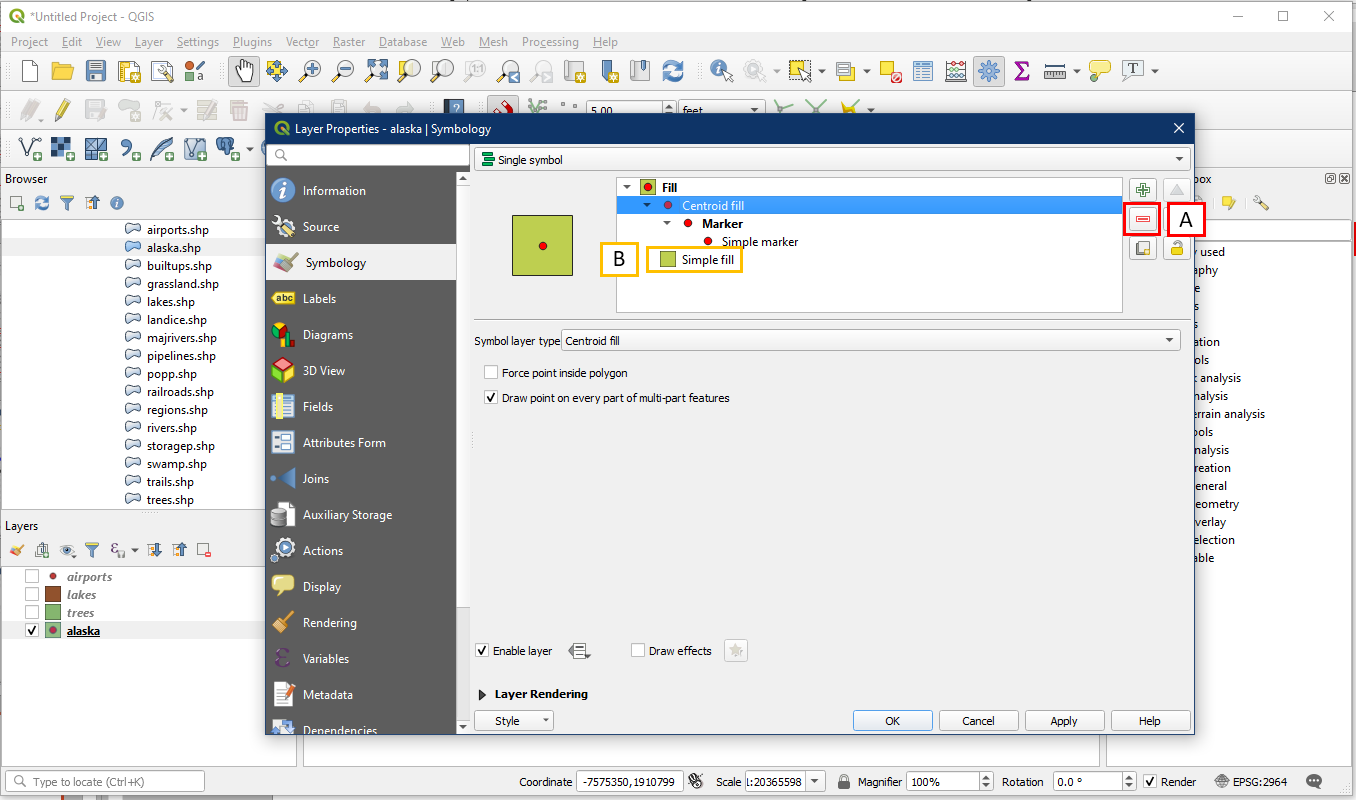
Task: Open the Processing menu
Action: tap(549, 42)
